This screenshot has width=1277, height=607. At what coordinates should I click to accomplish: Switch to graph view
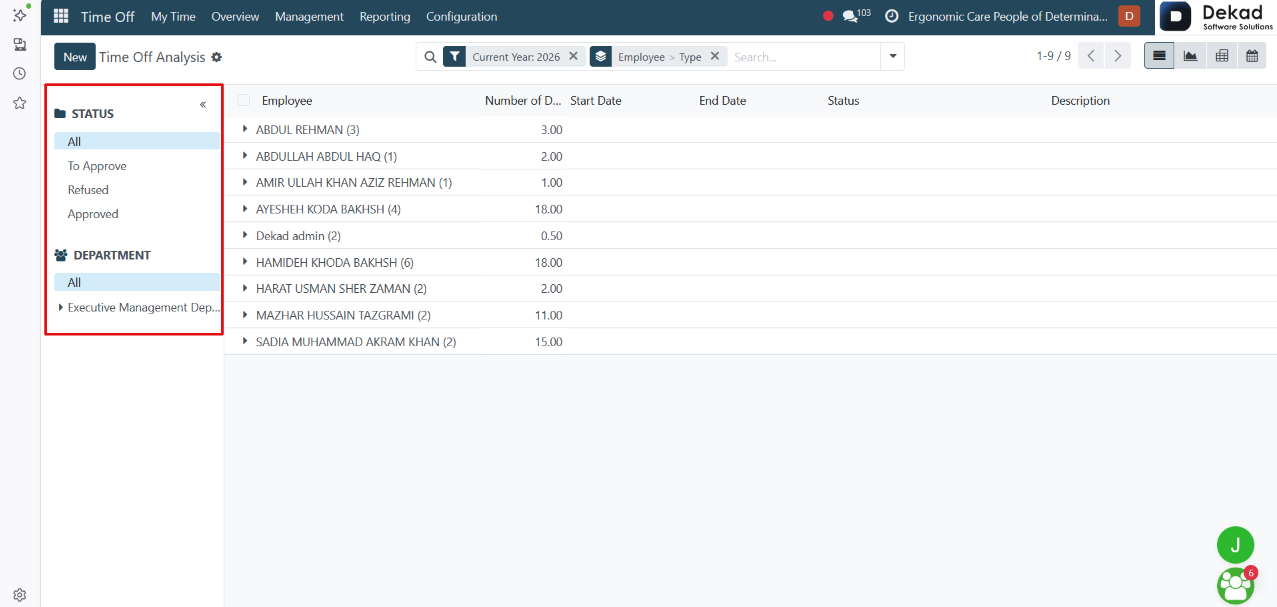click(1190, 56)
